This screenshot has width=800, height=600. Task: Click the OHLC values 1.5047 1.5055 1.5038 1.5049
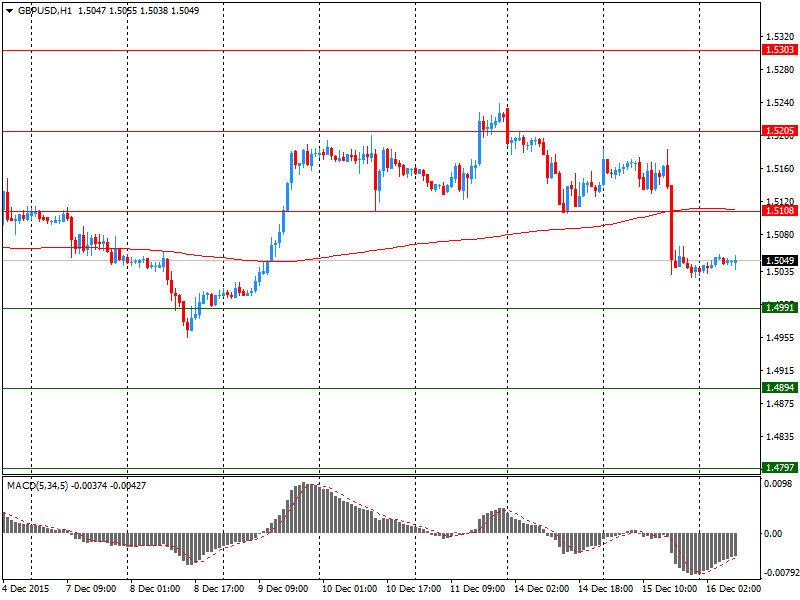tap(138, 11)
